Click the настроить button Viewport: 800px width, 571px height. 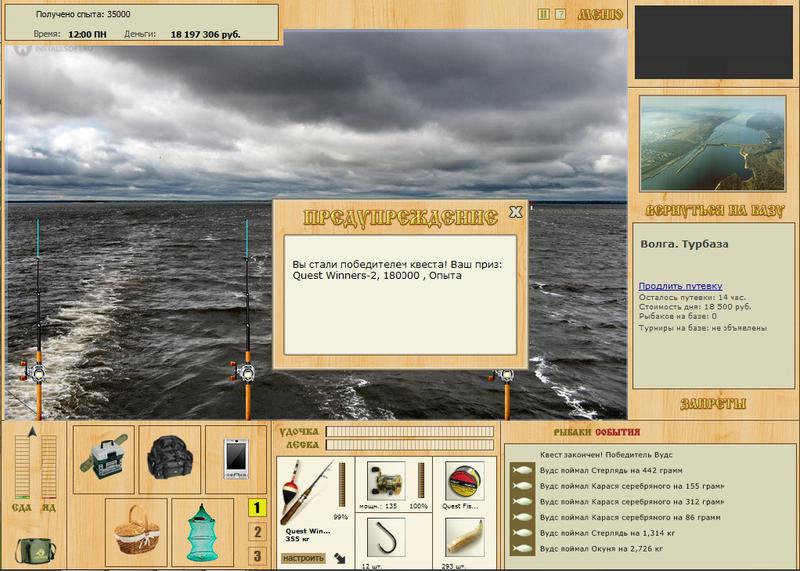[303, 558]
